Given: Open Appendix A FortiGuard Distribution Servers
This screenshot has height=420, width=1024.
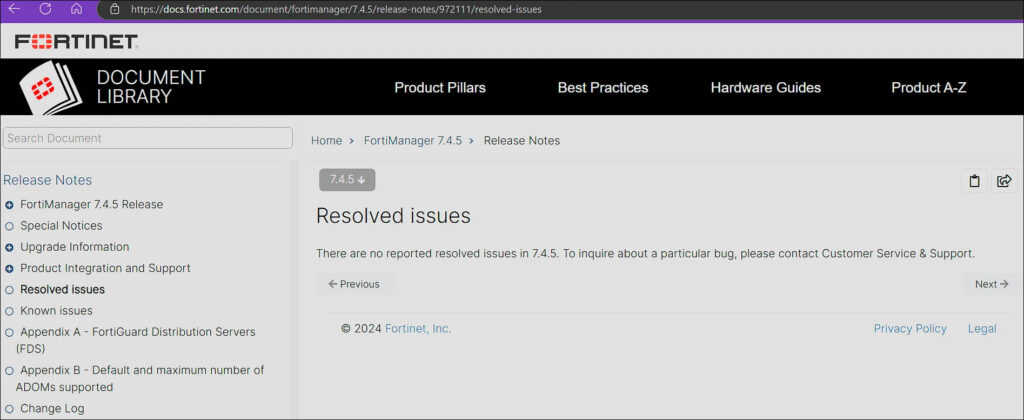Looking at the screenshot, I should tap(136, 340).
